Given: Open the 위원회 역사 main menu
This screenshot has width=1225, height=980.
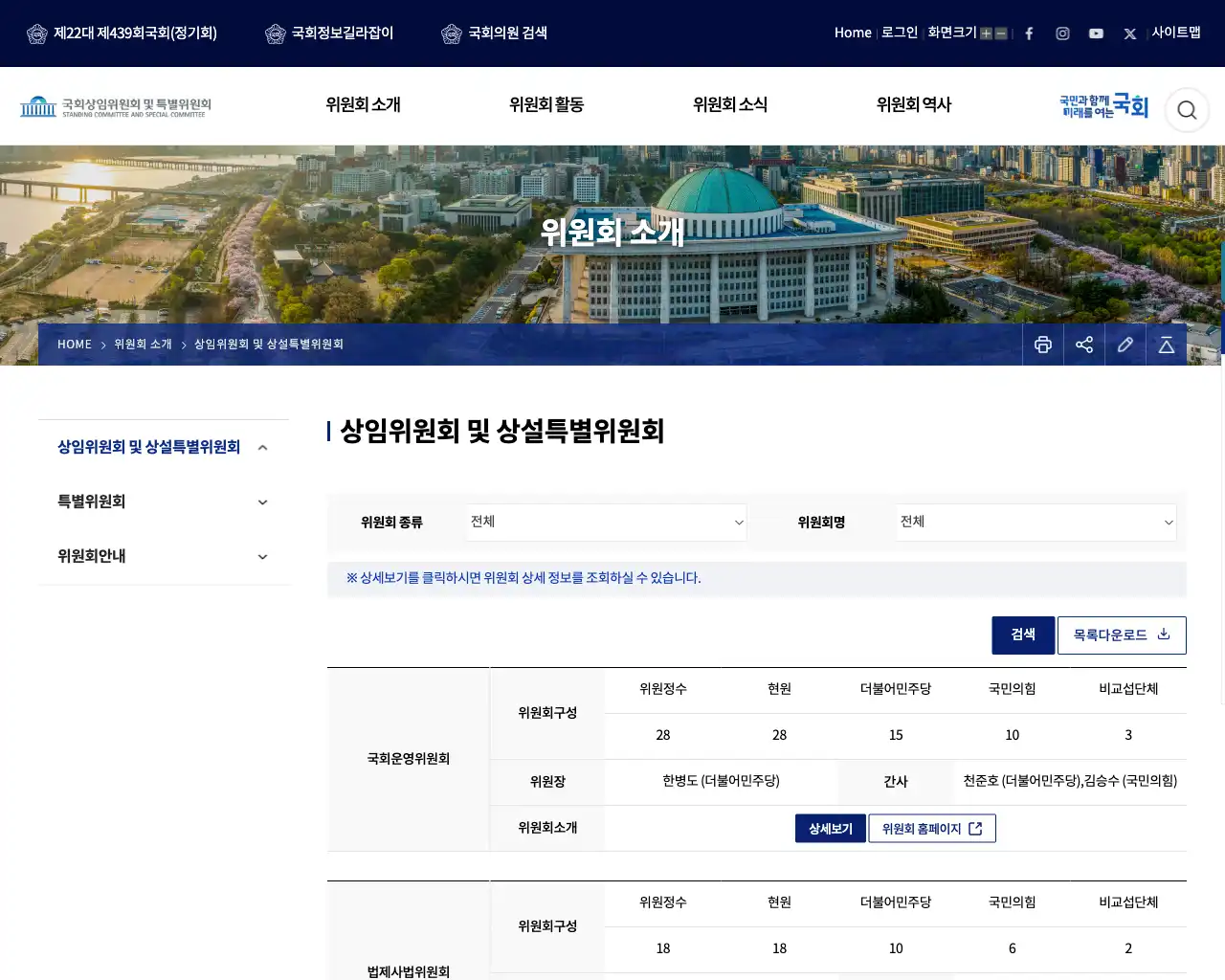Looking at the screenshot, I should pos(914,105).
